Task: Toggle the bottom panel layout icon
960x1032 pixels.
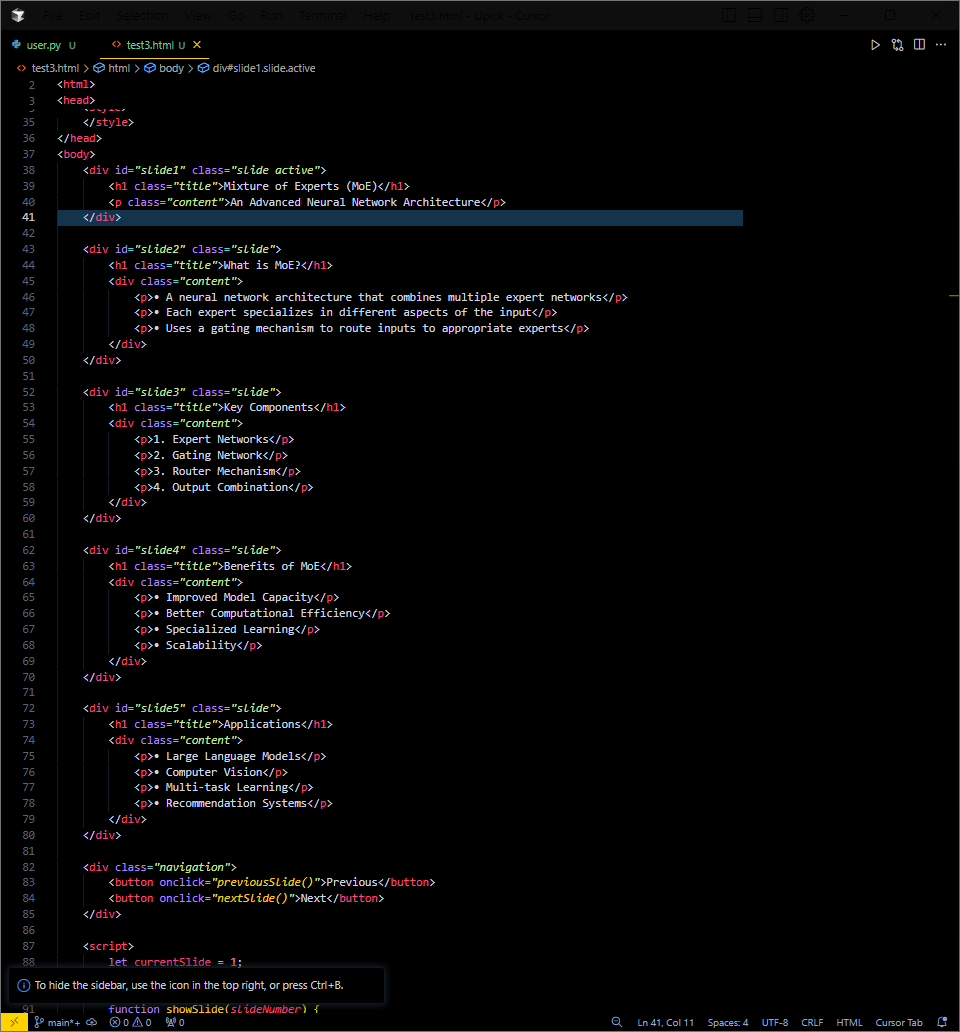Action: (755, 15)
